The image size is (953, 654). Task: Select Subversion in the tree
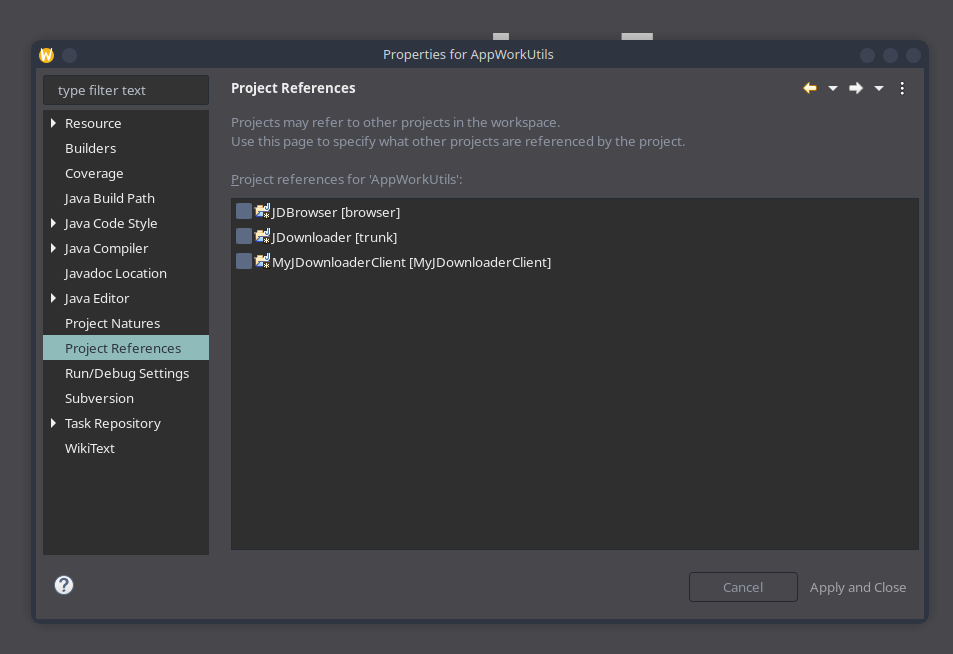coord(99,398)
